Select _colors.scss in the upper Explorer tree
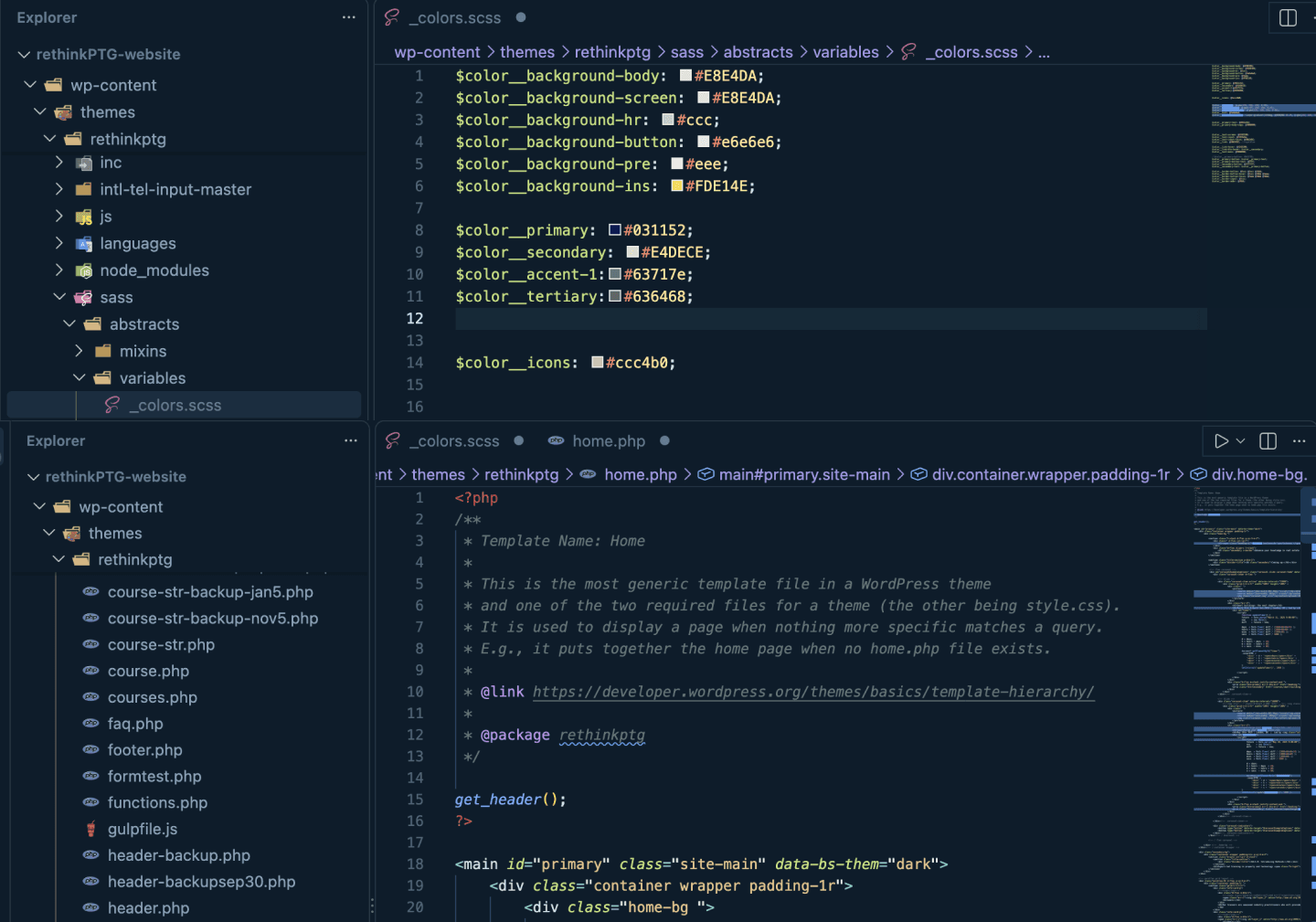The image size is (1316, 922). [184, 405]
